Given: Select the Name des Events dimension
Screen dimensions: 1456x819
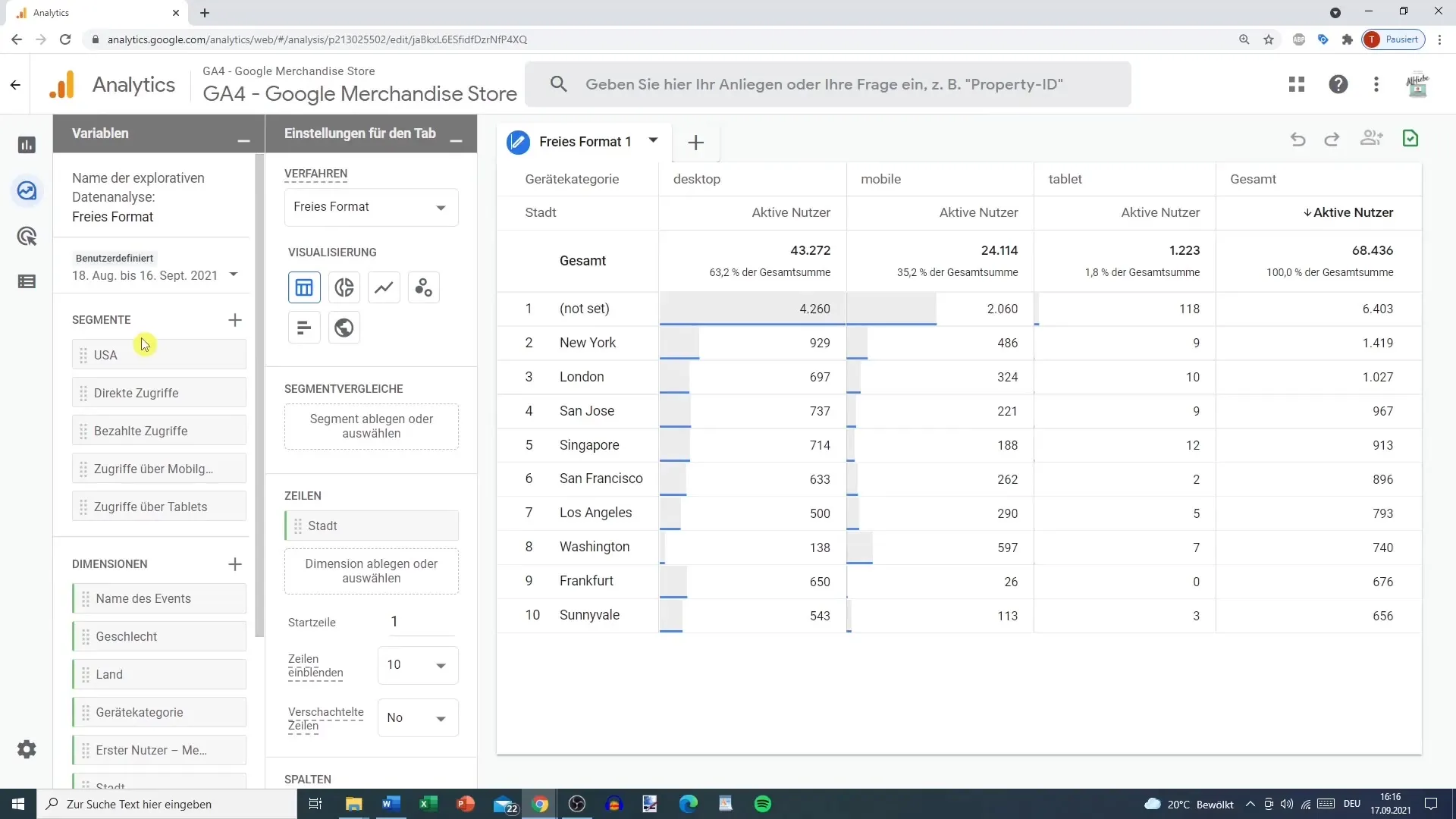Looking at the screenshot, I should coord(159,598).
